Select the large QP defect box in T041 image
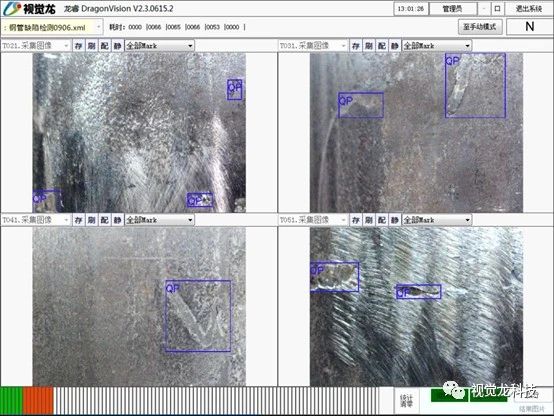Image resolution: width=554 pixels, height=416 pixels. click(x=198, y=316)
